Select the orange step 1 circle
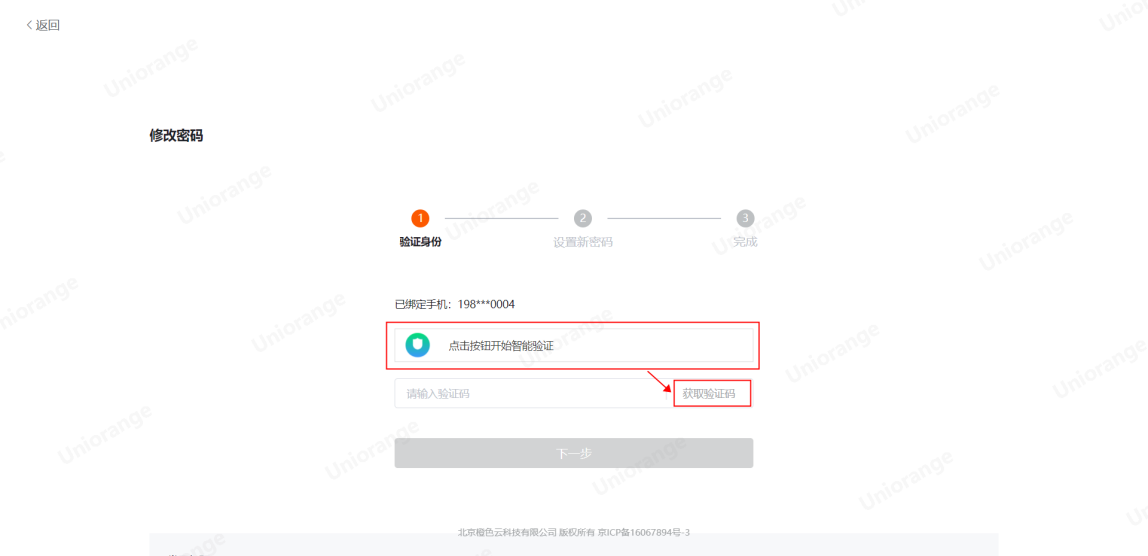 click(420, 218)
